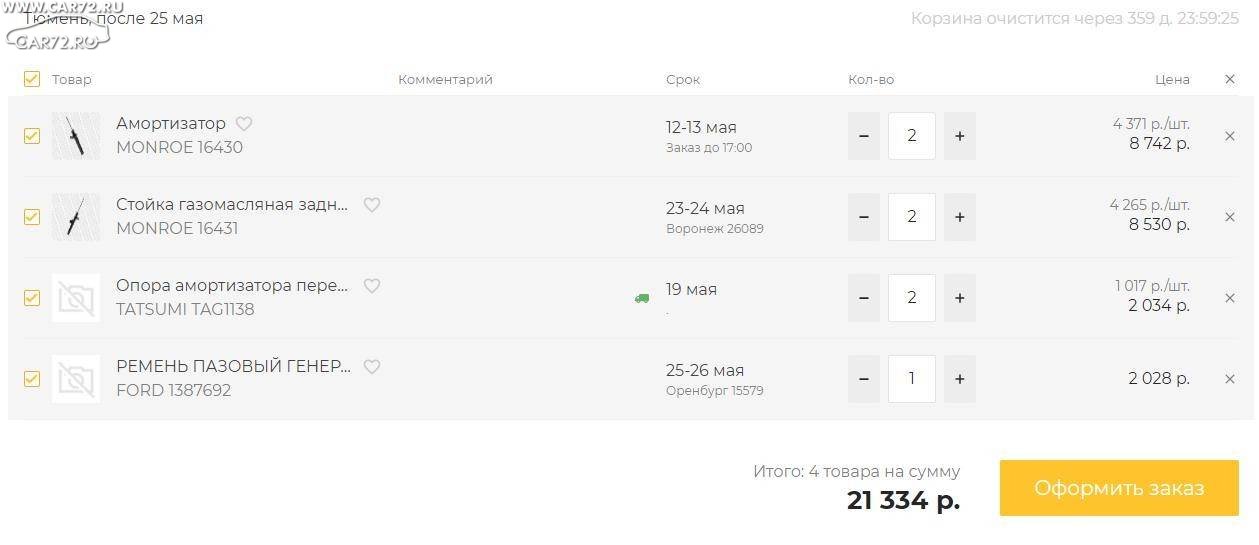Viewport: 1259px width, 545px height.
Task: Click heart icon for Стойка газомасляная MONROE 16431
Action: click(x=372, y=205)
